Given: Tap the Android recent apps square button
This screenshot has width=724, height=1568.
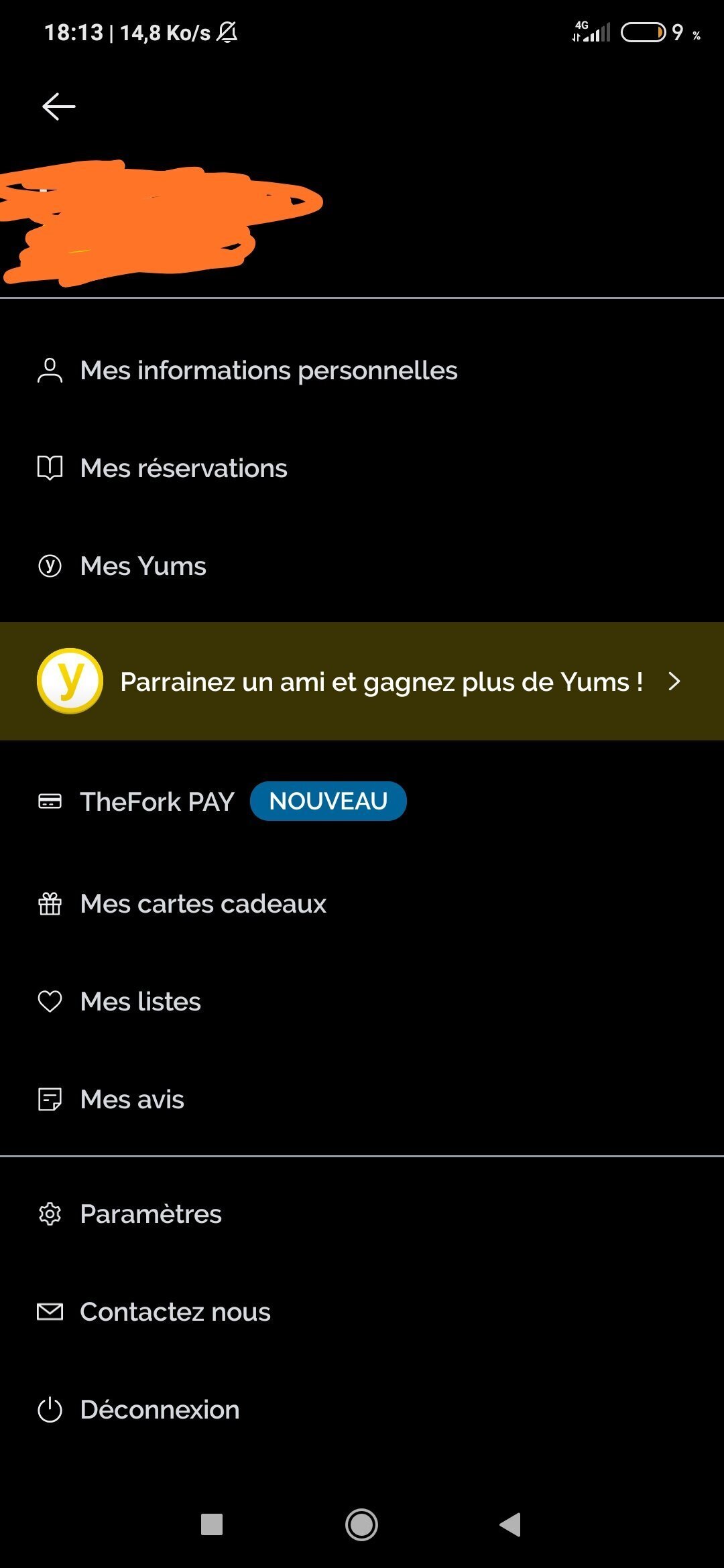Looking at the screenshot, I should tap(212, 1524).
